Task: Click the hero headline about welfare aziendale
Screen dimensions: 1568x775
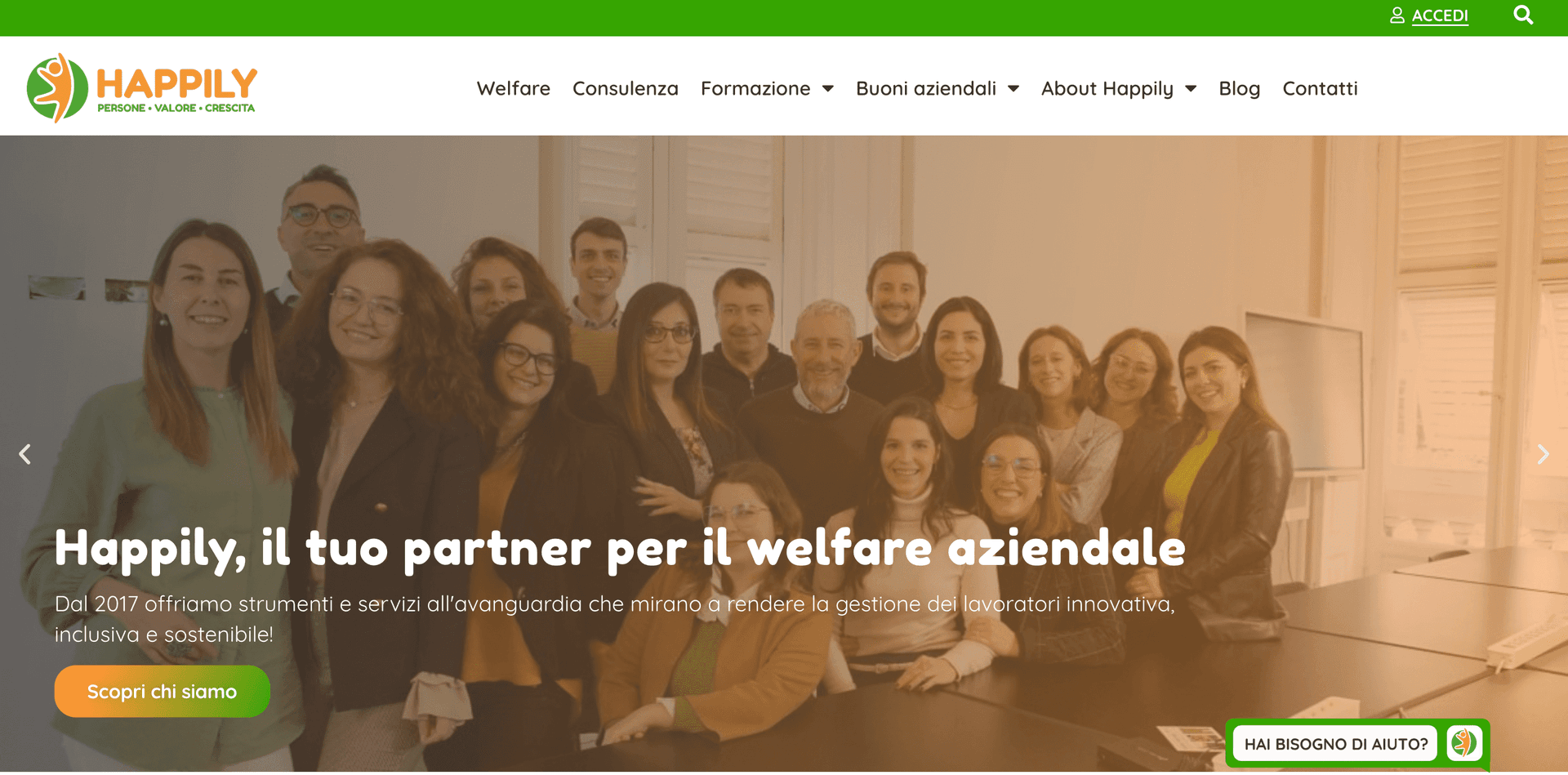Action: pos(620,548)
